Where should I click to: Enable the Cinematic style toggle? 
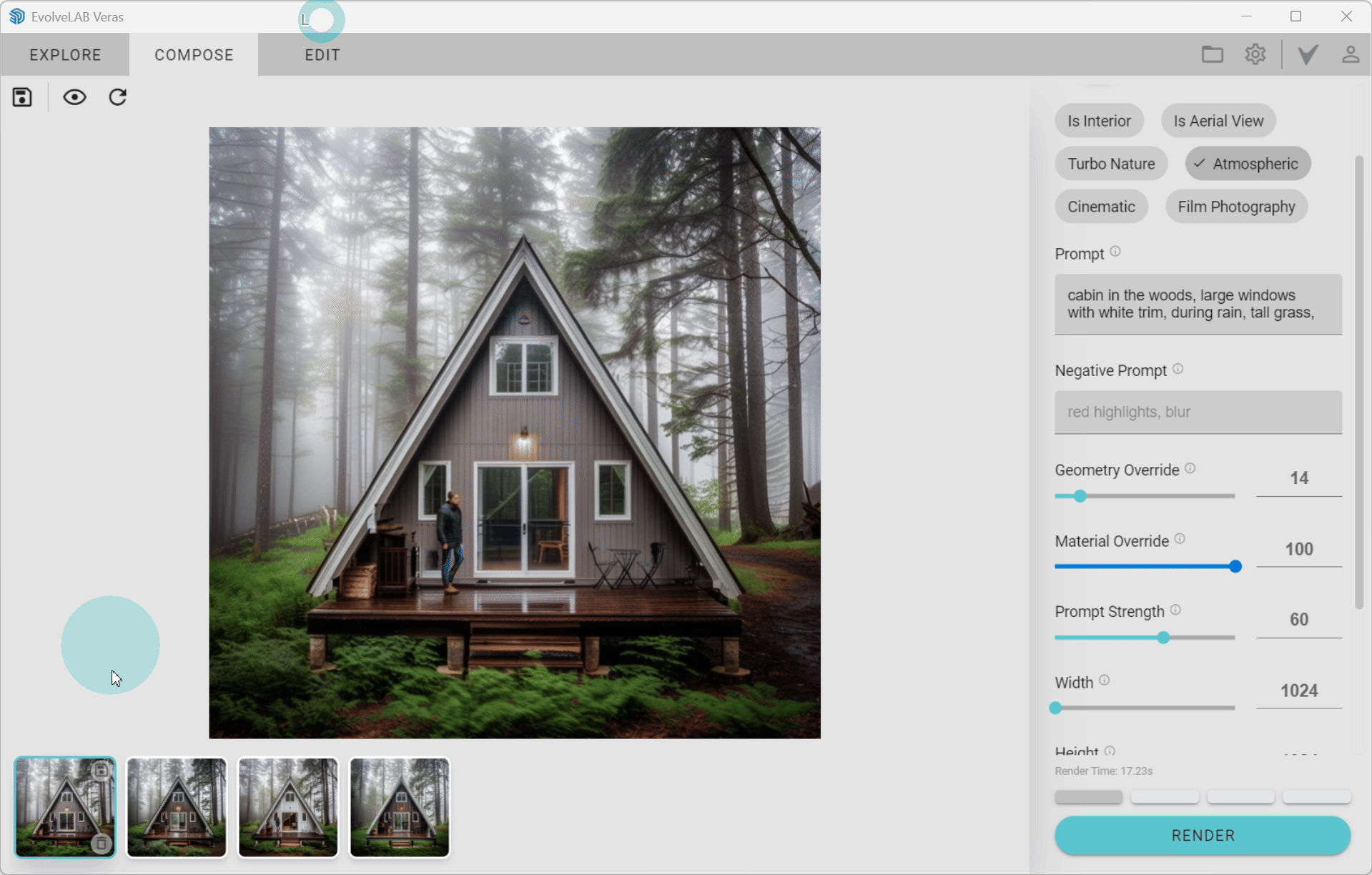point(1101,206)
